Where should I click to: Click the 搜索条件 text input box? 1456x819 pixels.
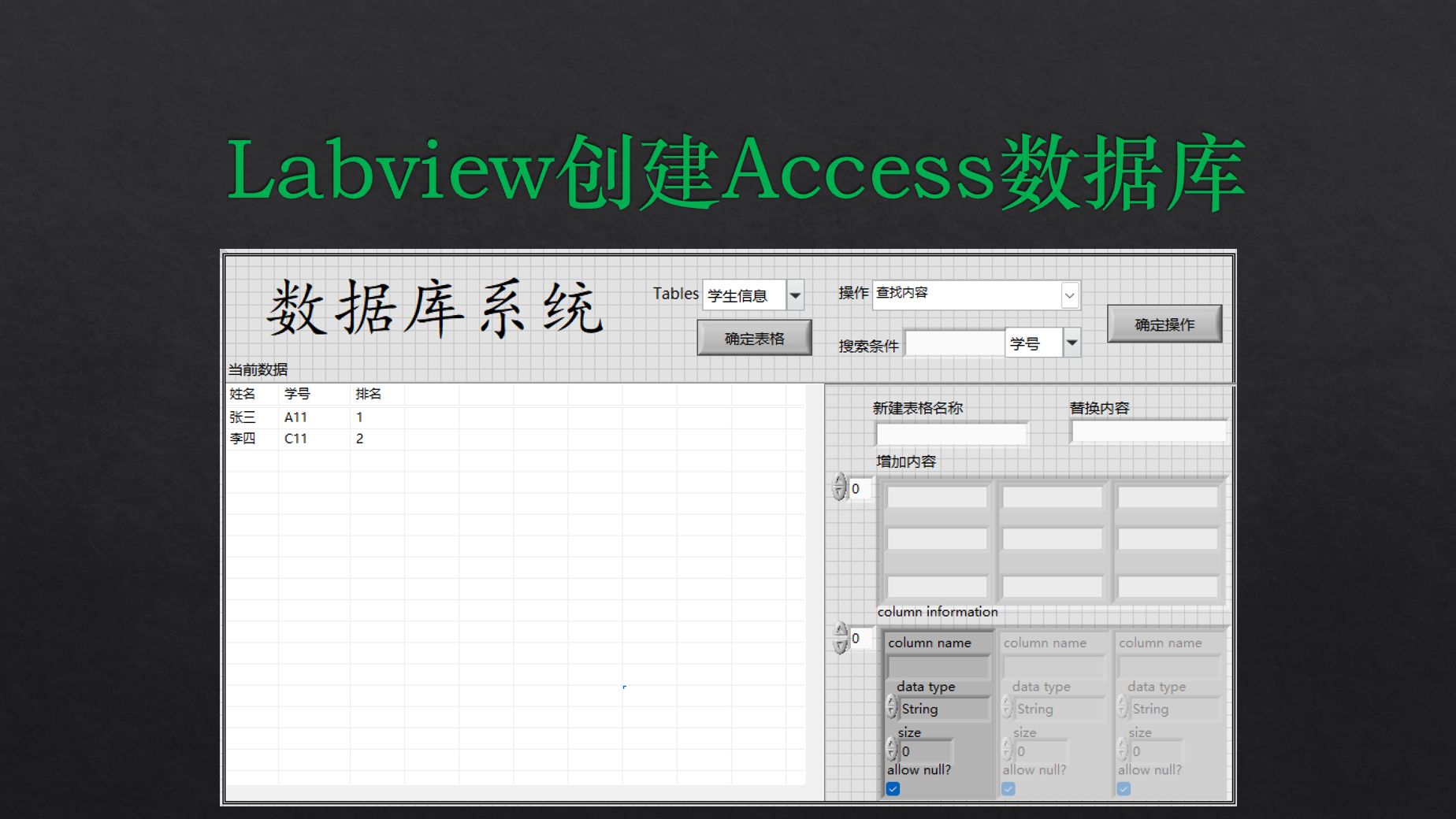click(954, 343)
